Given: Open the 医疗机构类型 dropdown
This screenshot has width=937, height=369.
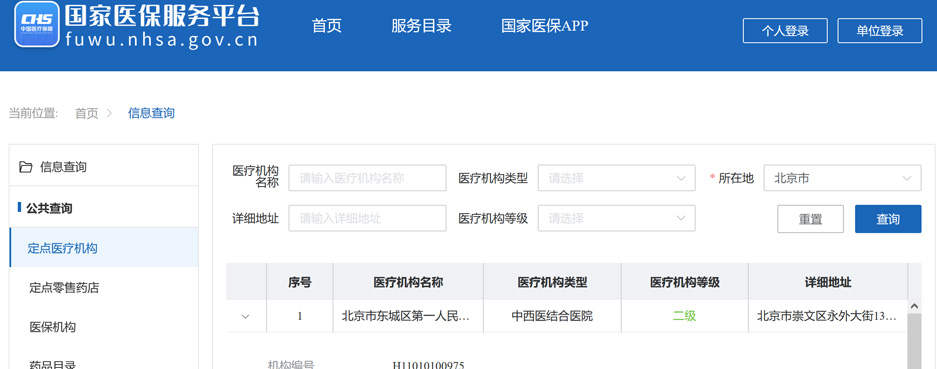Looking at the screenshot, I should [616, 178].
